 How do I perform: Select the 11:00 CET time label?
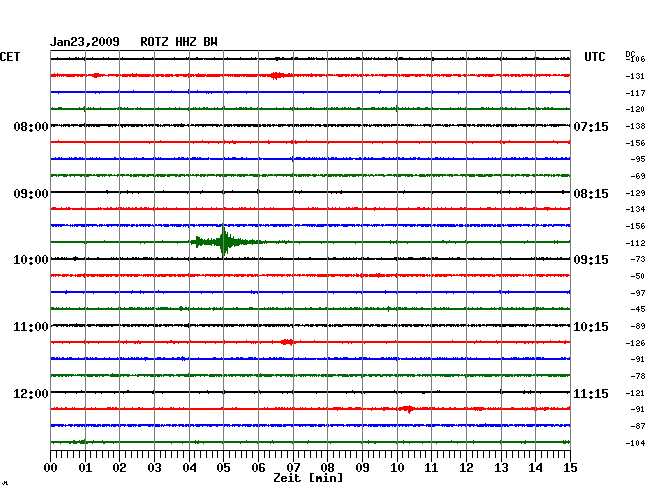31,327
